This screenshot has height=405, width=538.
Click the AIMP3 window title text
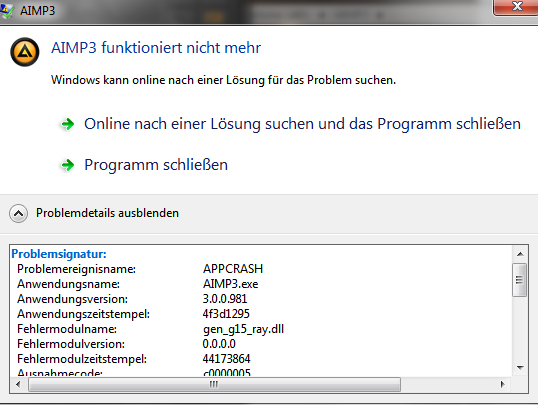coord(37,11)
